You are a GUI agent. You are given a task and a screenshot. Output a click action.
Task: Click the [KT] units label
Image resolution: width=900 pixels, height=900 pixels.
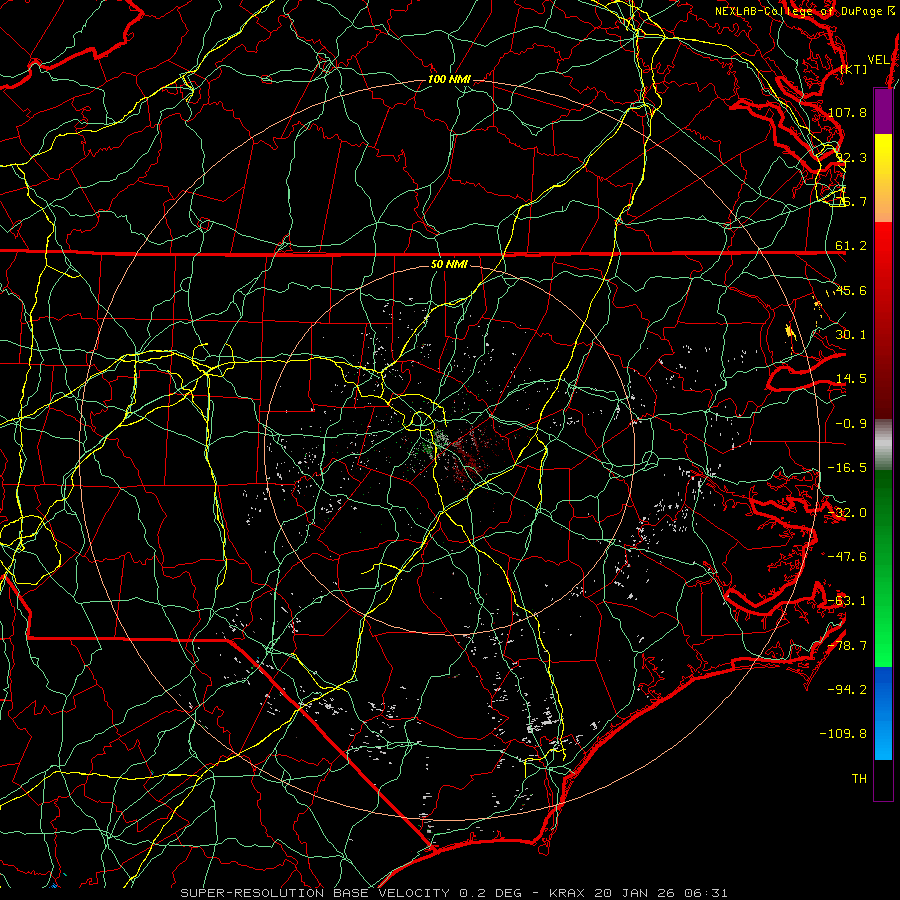click(x=854, y=69)
